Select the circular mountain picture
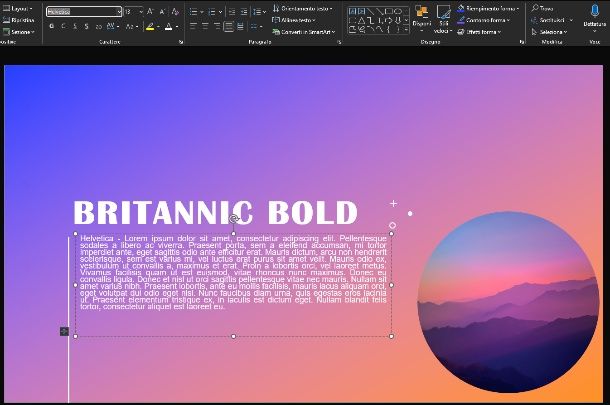This screenshot has height=405, width=610. pos(508,302)
